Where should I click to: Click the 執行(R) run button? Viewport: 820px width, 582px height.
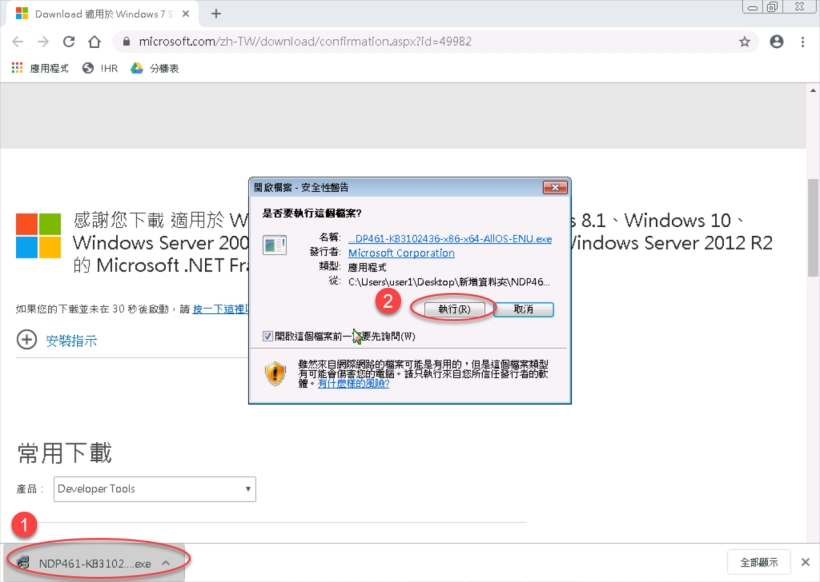coord(454,309)
